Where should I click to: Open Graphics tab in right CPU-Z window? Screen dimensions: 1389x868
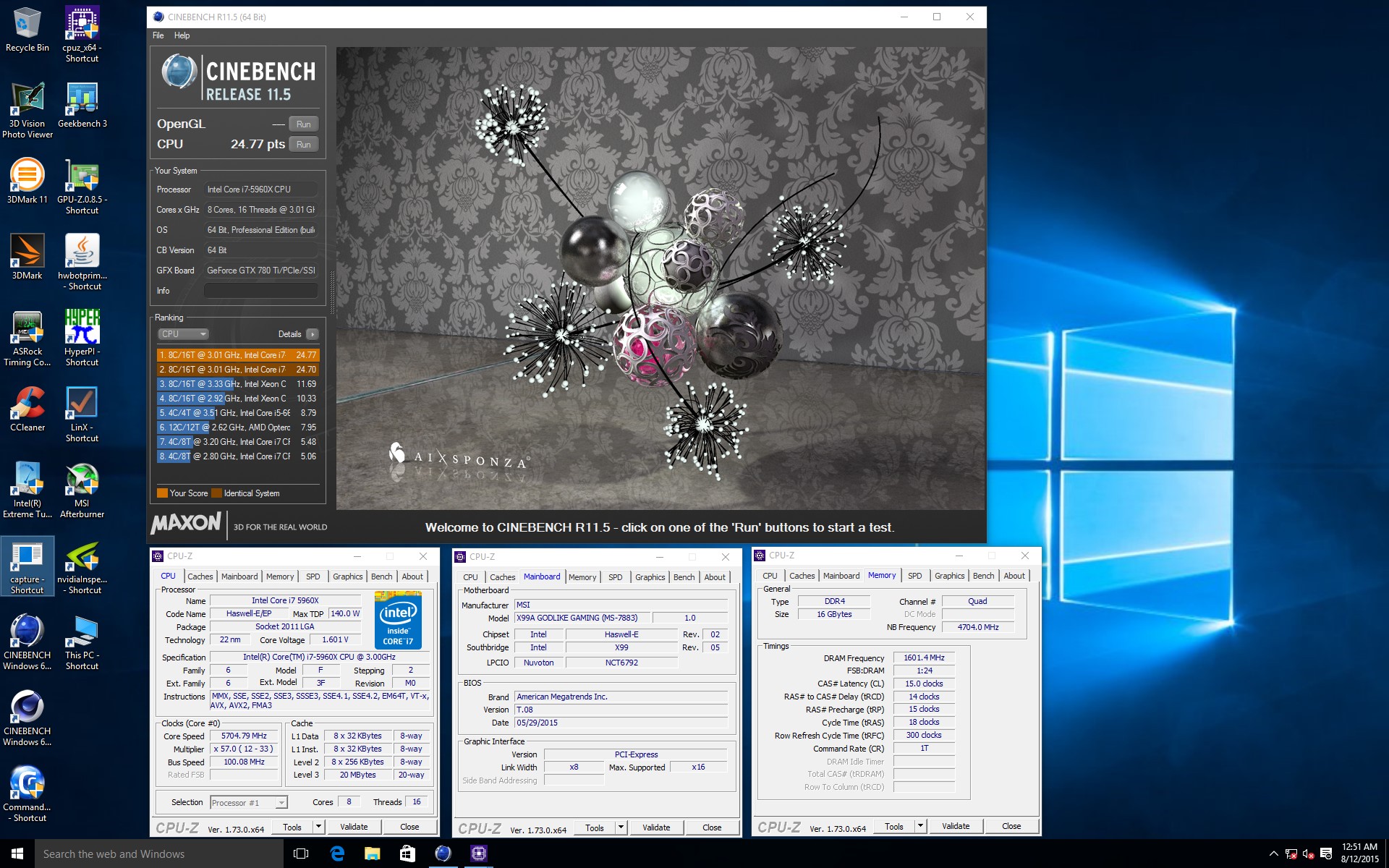(x=949, y=576)
